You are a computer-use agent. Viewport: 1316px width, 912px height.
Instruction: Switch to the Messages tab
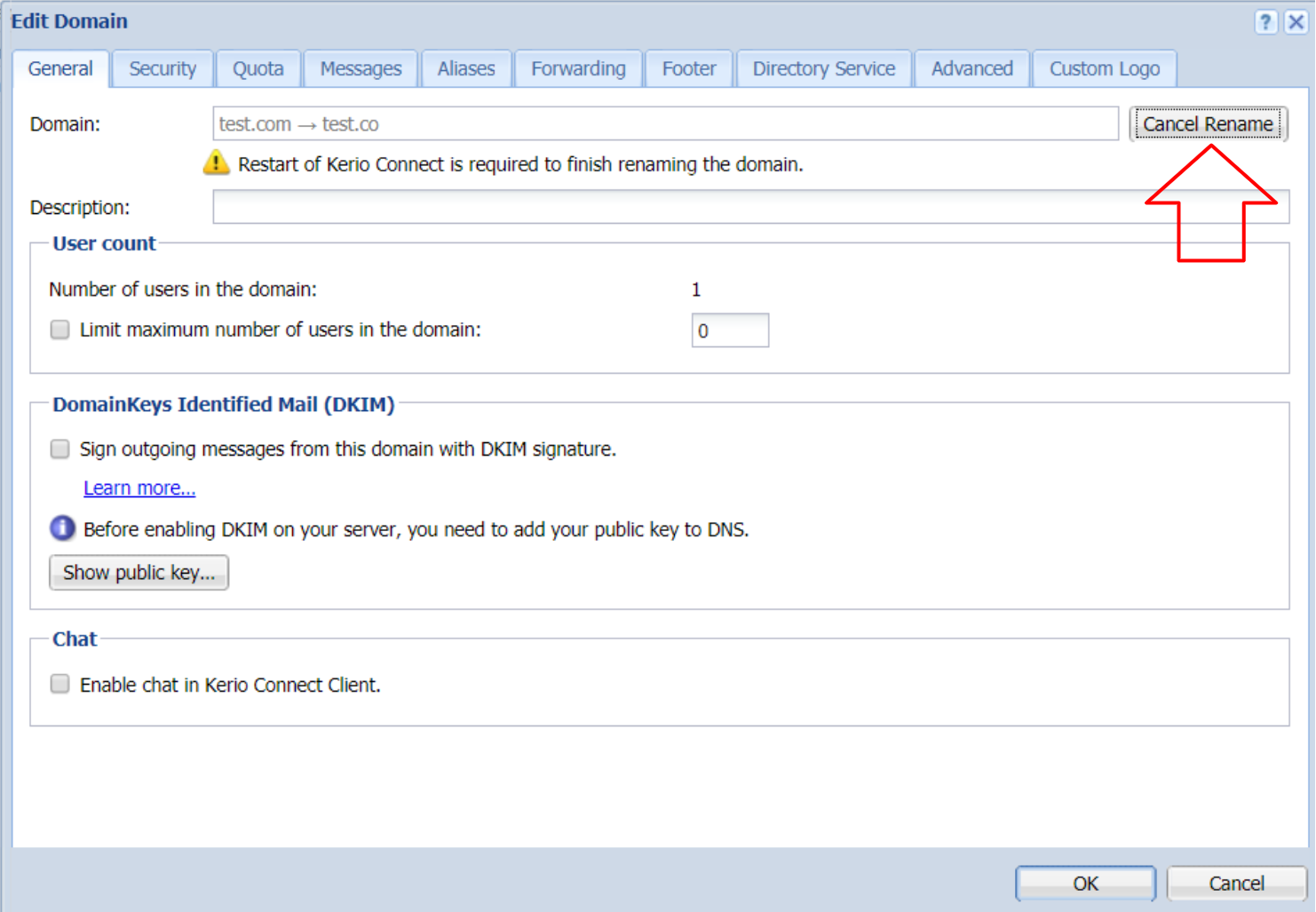click(x=361, y=69)
